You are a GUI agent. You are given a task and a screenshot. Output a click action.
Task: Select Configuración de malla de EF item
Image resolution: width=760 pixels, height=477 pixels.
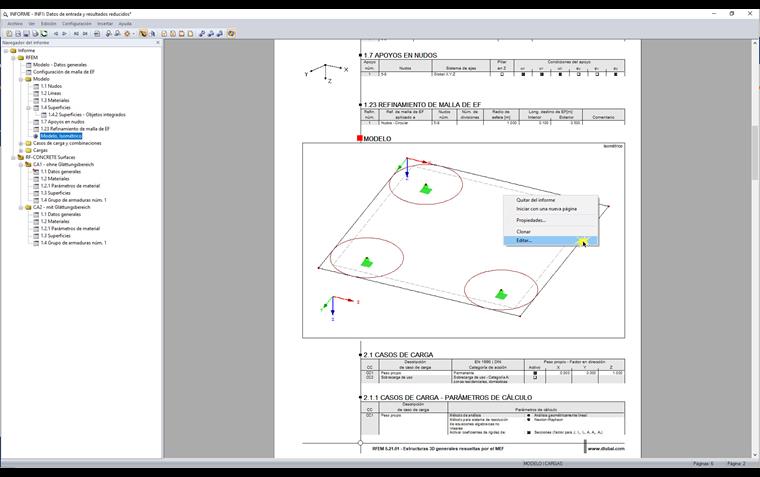[63, 72]
